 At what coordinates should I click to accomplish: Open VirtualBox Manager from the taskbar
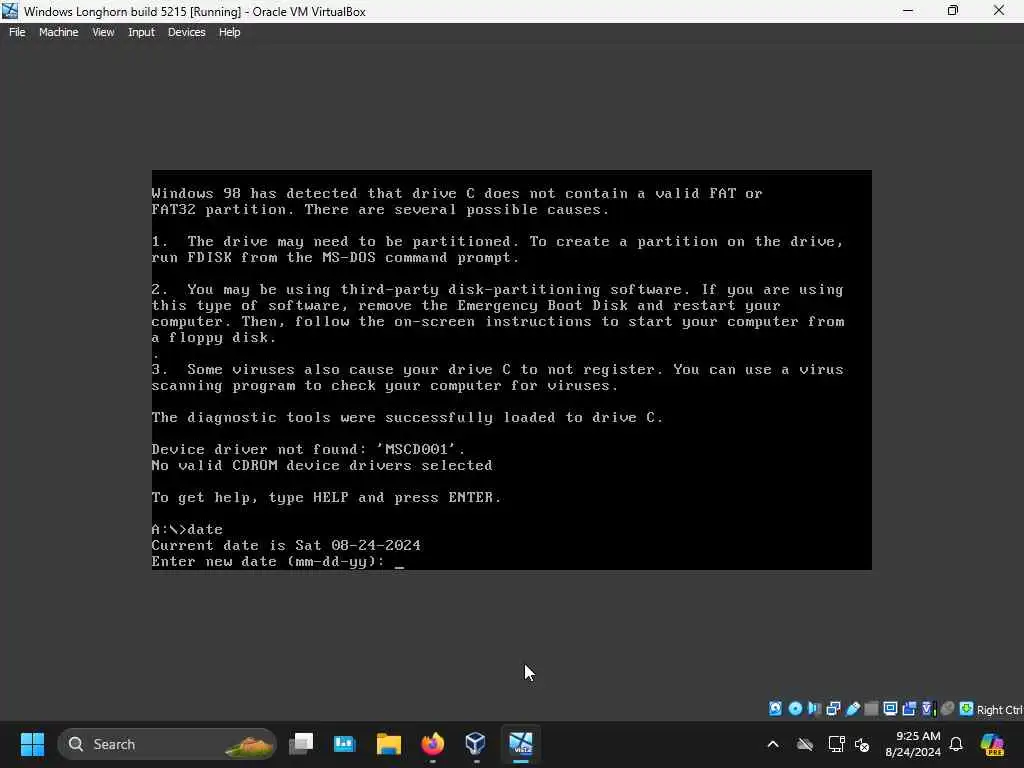coord(475,744)
